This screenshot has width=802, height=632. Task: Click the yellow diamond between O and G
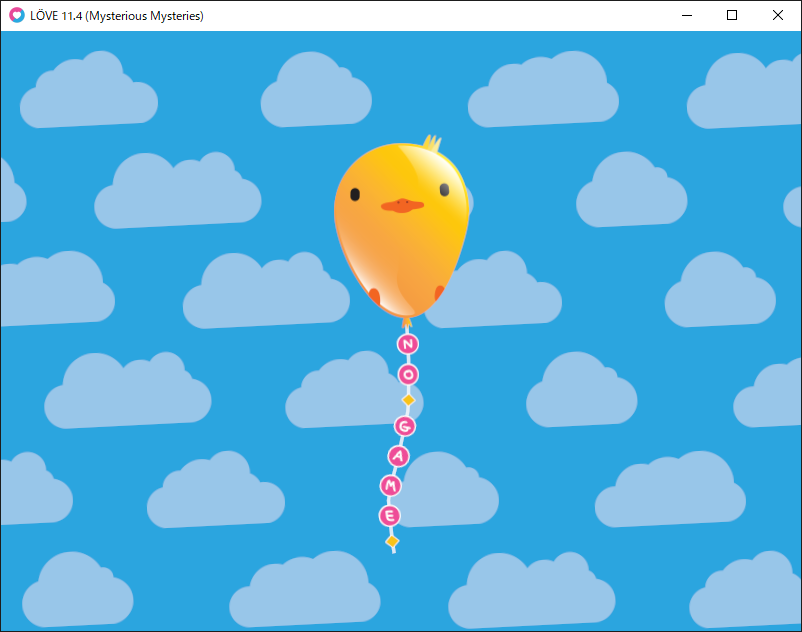[x=408, y=400]
